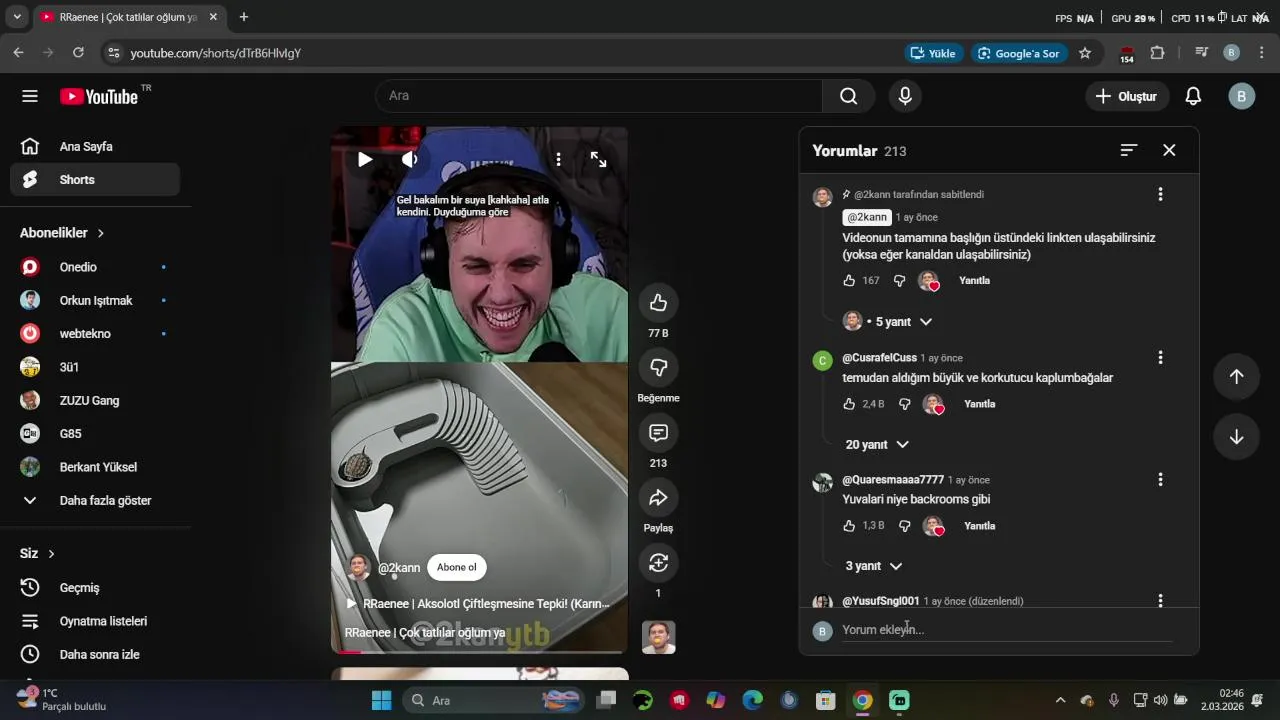Open the YouTube guide hamburger menu
Screen dimensions: 1280x720
(x=30, y=96)
